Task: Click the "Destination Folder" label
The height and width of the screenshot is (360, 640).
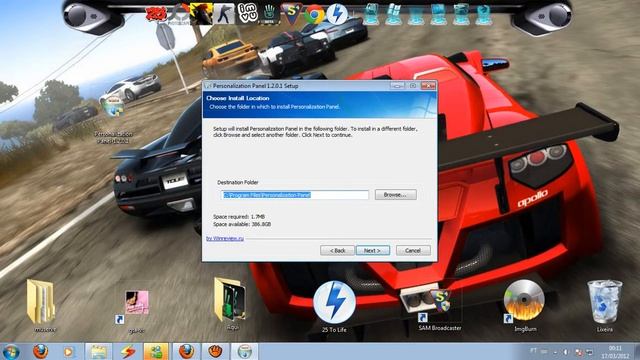Action: pyautogui.click(x=238, y=182)
